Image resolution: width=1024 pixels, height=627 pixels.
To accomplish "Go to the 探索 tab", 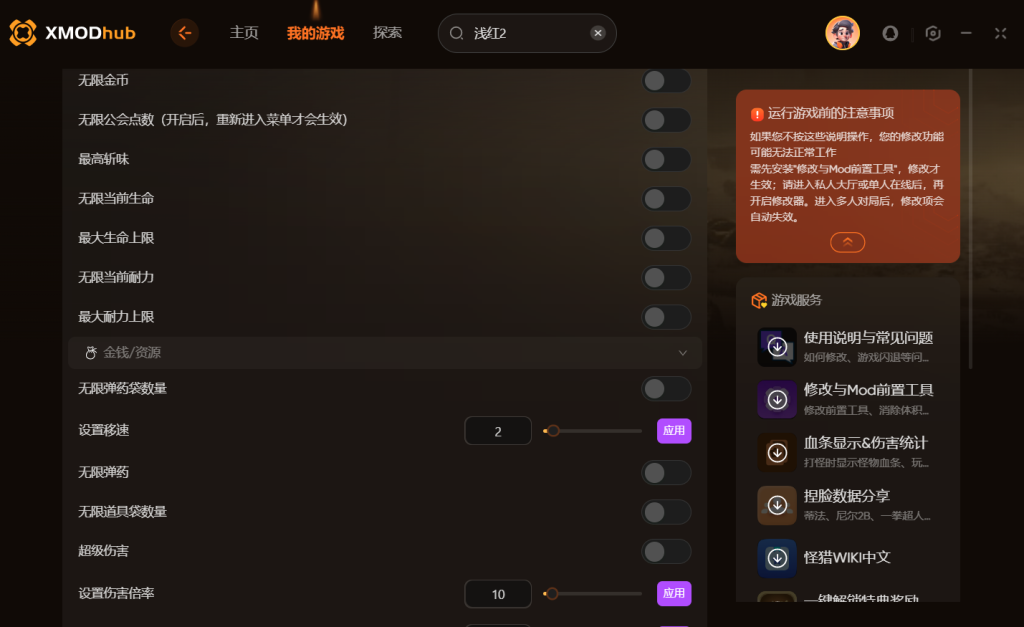I will [387, 33].
